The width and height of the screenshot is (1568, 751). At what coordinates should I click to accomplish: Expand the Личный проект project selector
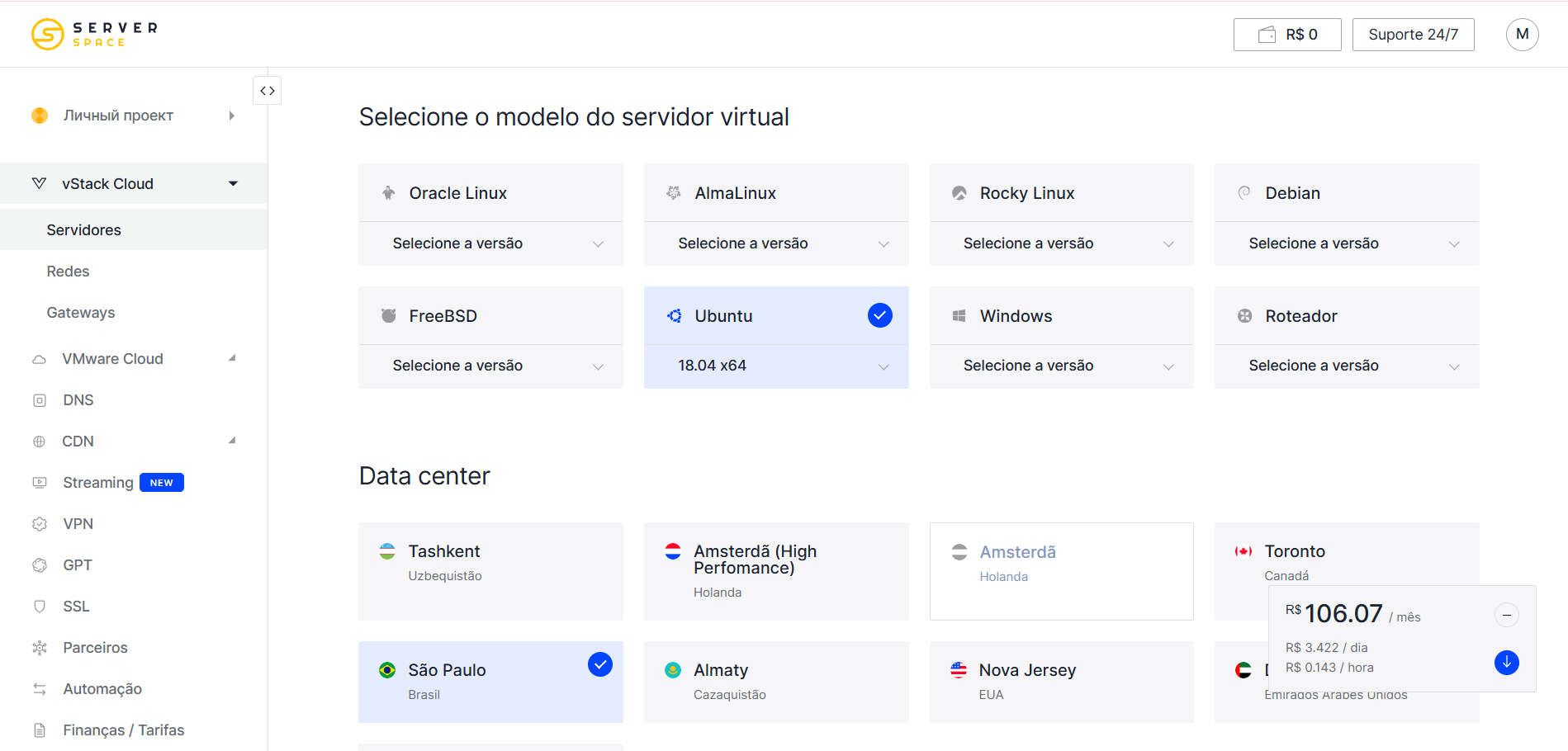(134, 116)
